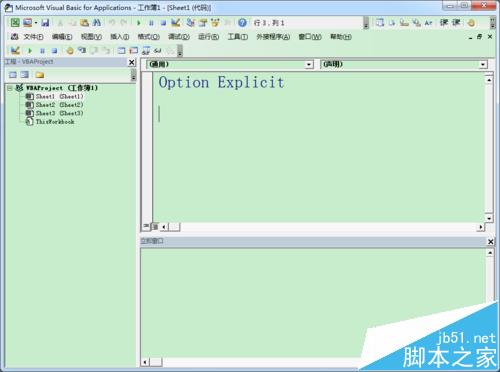The image size is (500, 372).
Task: Click the blue Help question mark icon
Action: click(242, 23)
